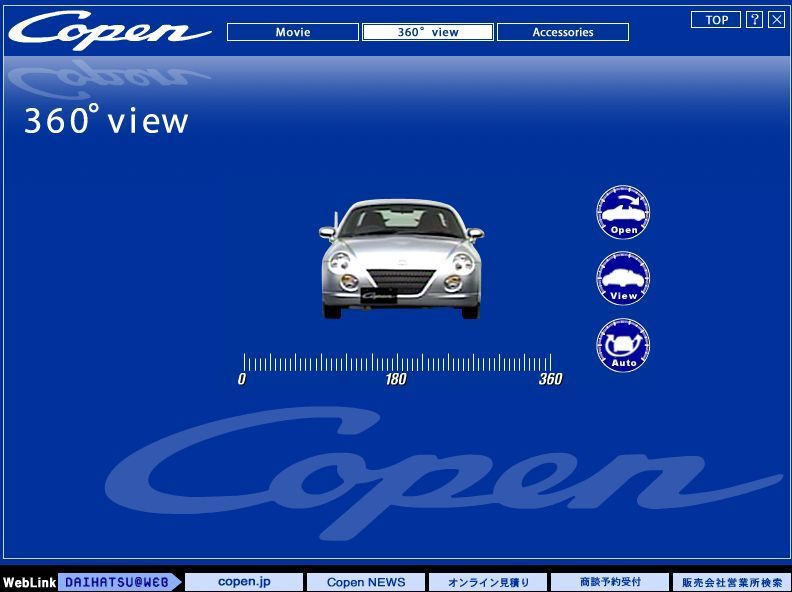Image resolution: width=792 pixels, height=592 pixels.
Task: Click the 0 mark on the rotation scale
Action: pyautogui.click(x=242, y=379)
